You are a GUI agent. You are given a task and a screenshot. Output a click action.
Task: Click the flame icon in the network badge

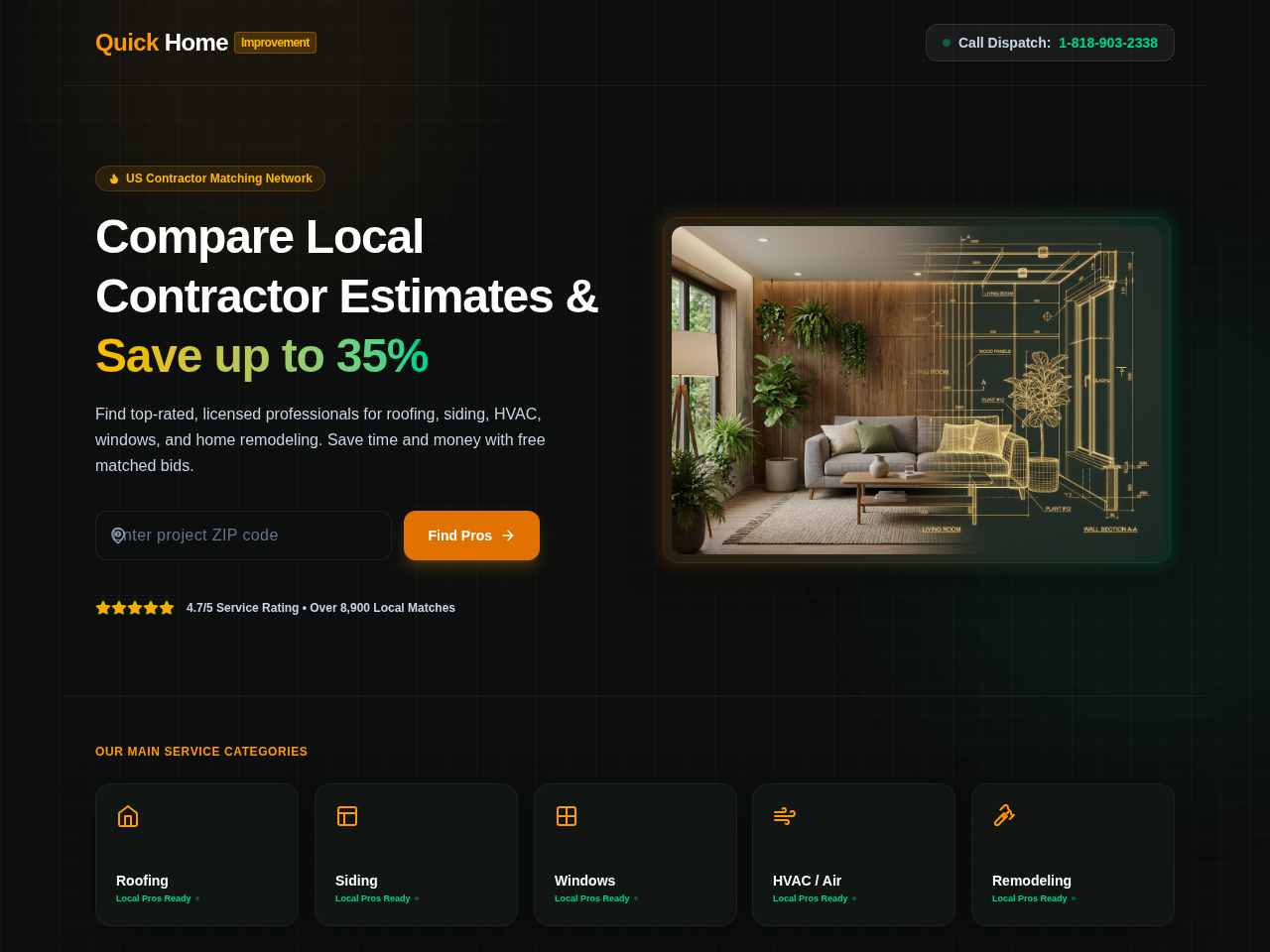(x=114, y=178)
